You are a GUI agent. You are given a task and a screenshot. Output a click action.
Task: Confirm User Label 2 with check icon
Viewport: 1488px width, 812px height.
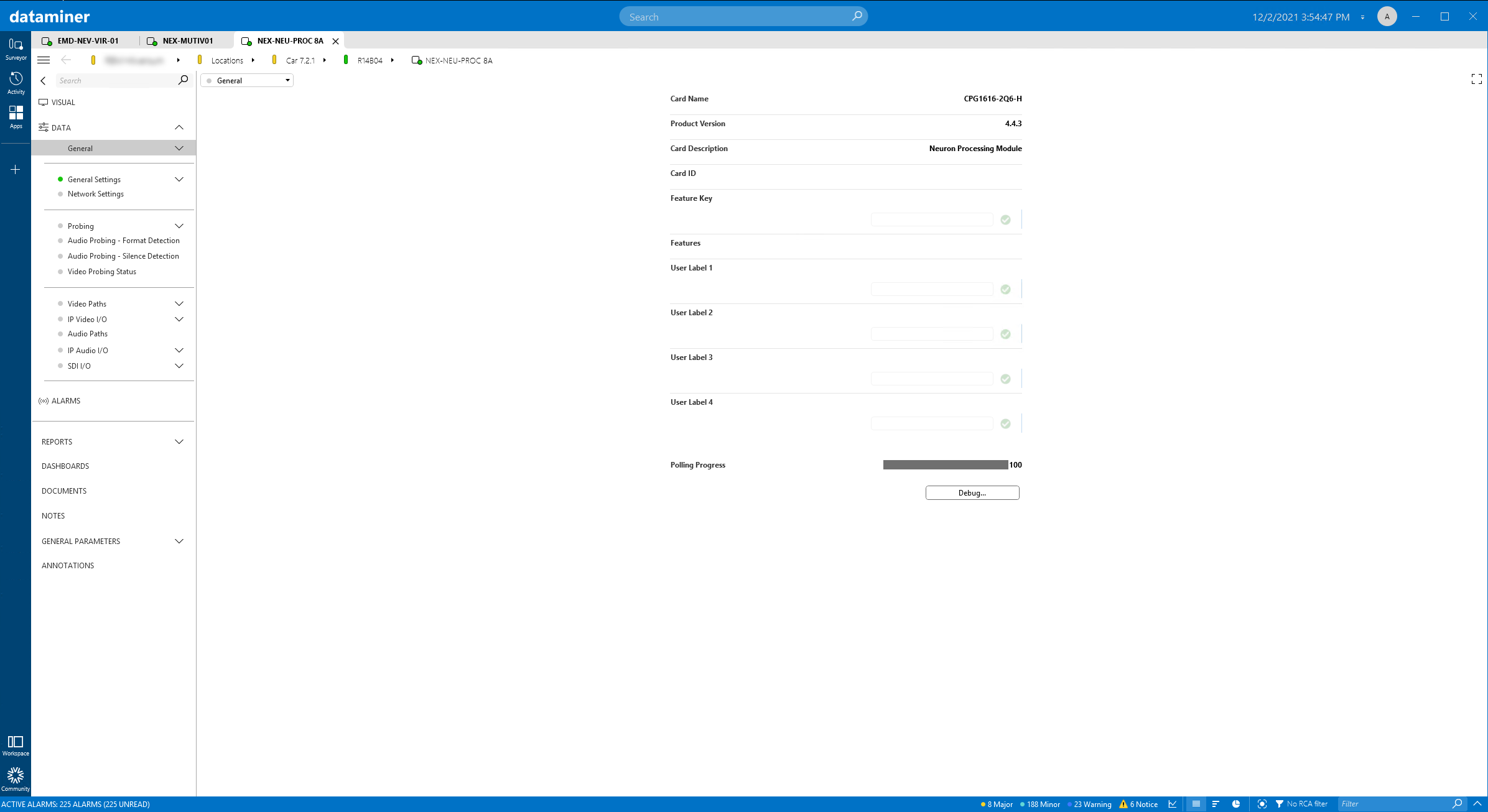[1005, 334]
